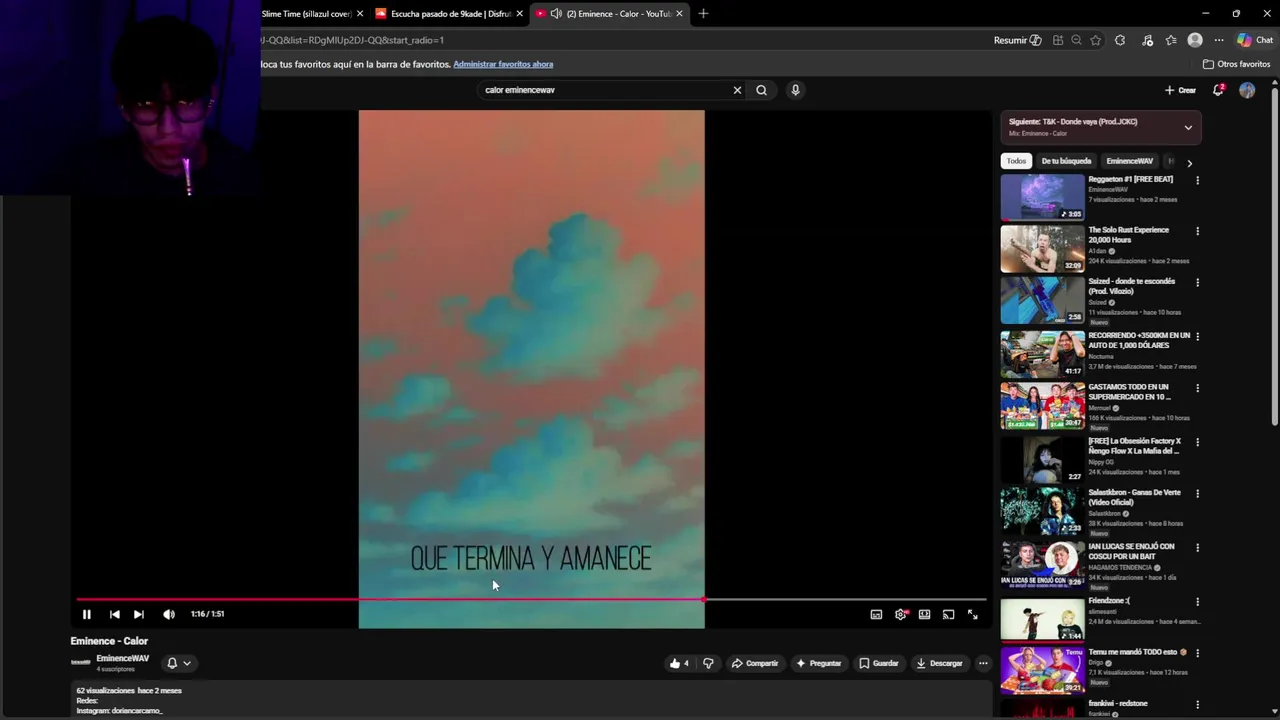Screen dimensions: 1280x720
Task: Click the Descargar download button
Action: click(939, 663)
